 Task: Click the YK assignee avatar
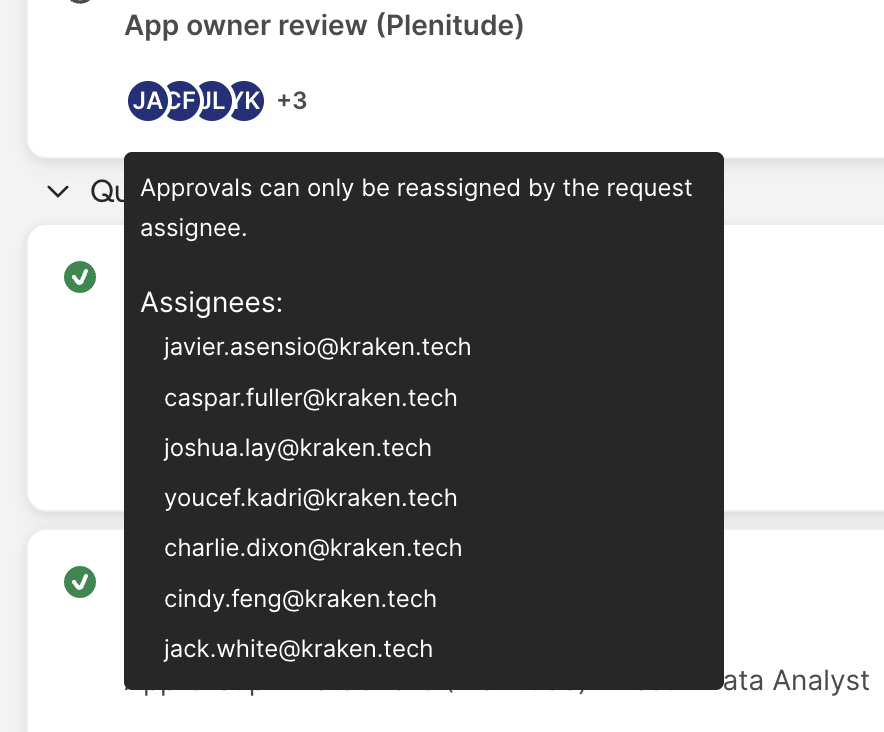coord(246,101)
